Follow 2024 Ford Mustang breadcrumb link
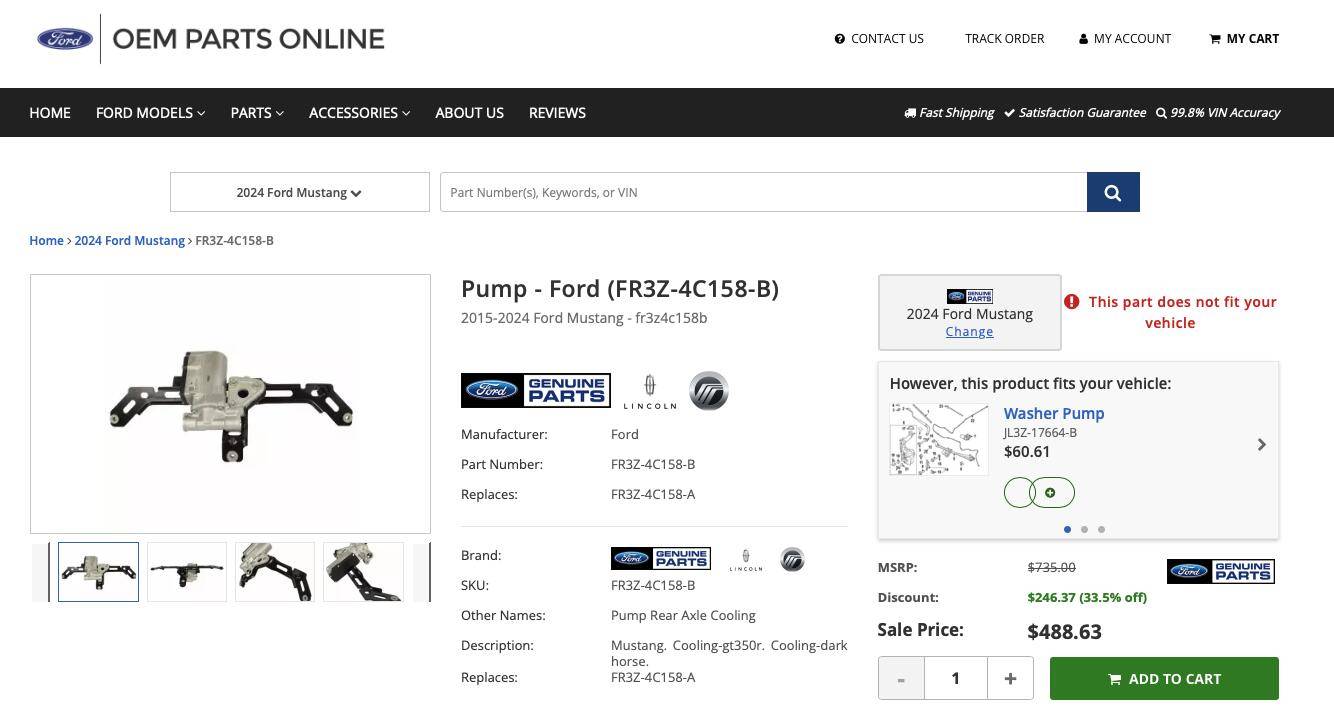 pos(129,241)
